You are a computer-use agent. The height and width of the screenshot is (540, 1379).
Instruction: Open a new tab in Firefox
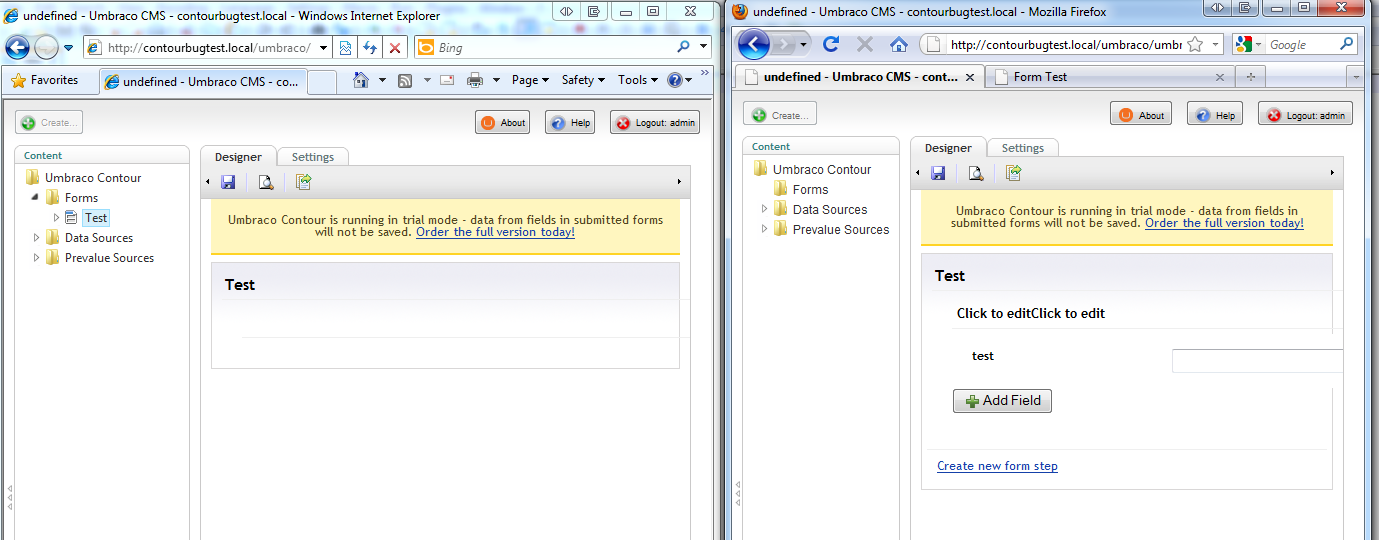(x=1250, y=77)
